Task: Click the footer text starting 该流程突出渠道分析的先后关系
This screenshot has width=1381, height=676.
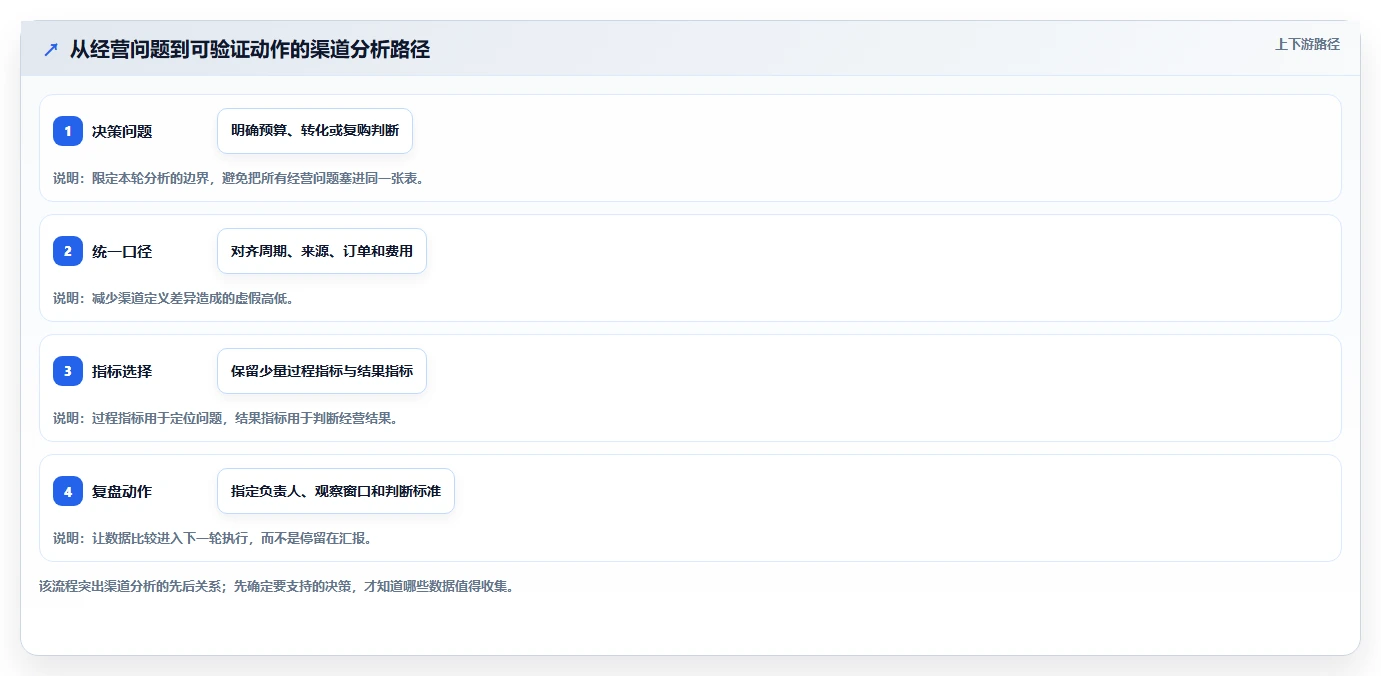Action: pyautogui.click(x=276, y=586)
